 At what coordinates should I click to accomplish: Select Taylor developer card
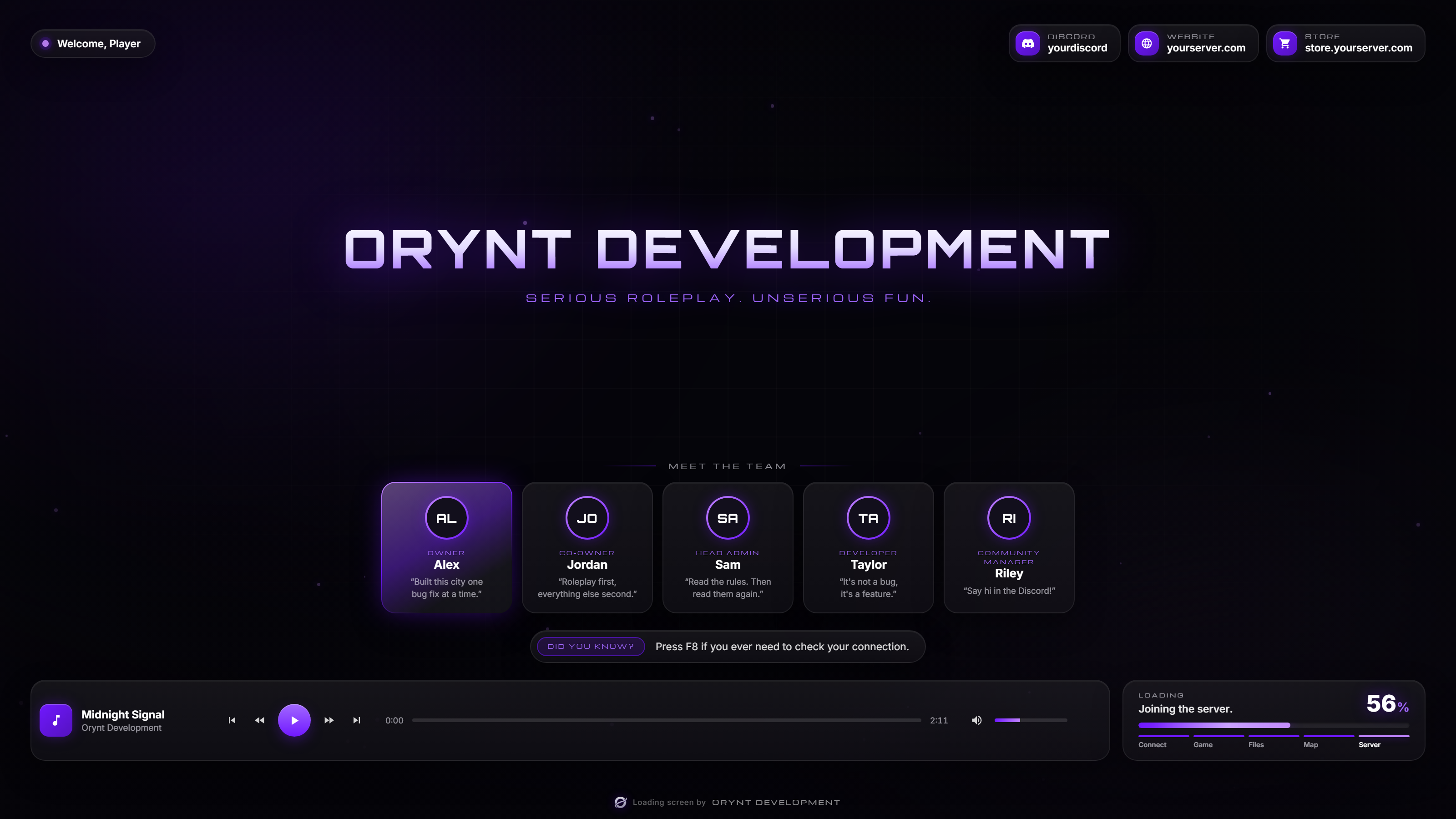pos(868,547)
